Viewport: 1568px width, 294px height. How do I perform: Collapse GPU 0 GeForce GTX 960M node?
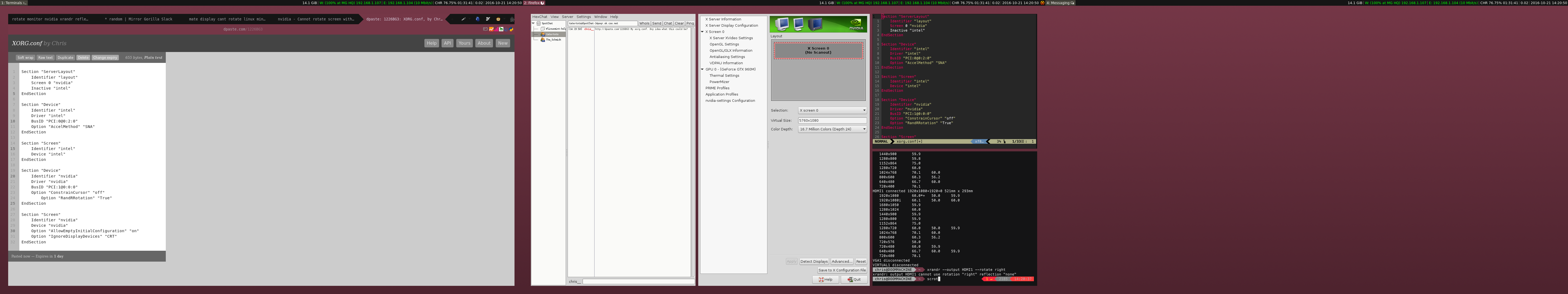702,69
